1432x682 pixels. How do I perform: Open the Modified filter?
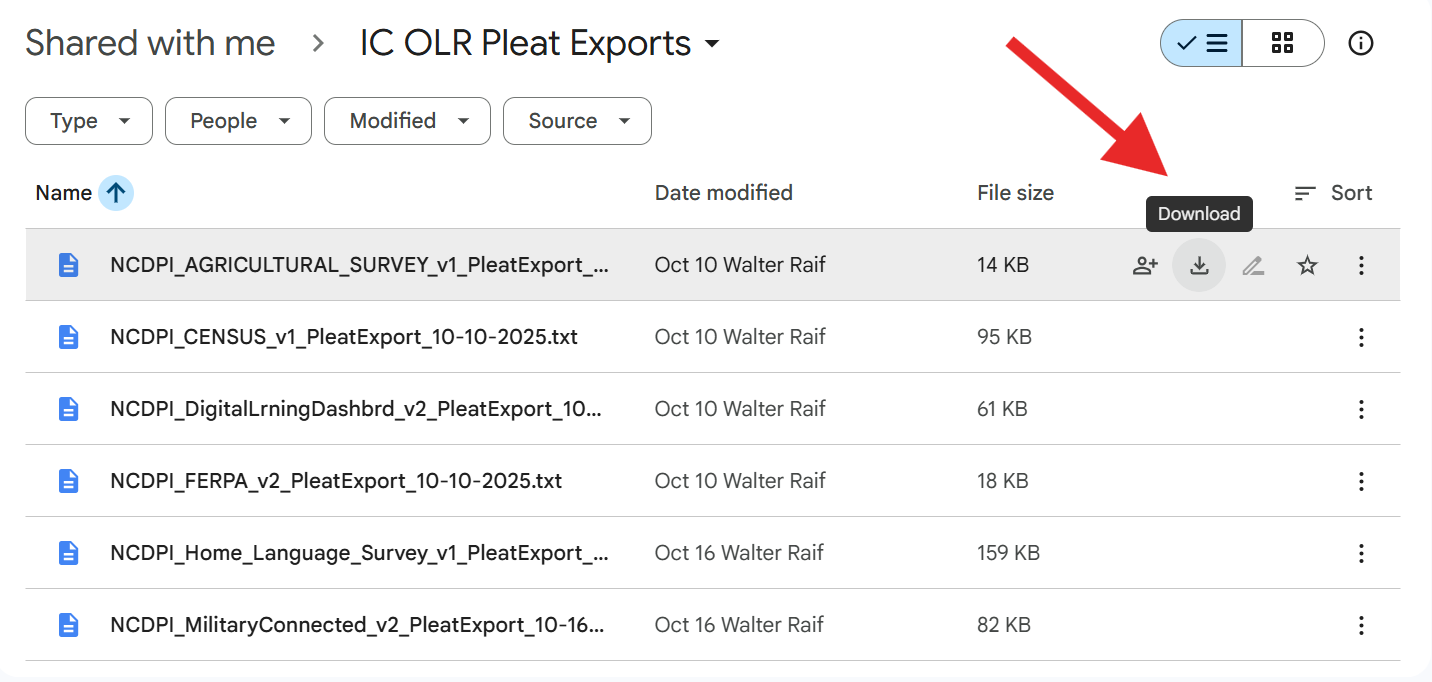tap(407, 121)
